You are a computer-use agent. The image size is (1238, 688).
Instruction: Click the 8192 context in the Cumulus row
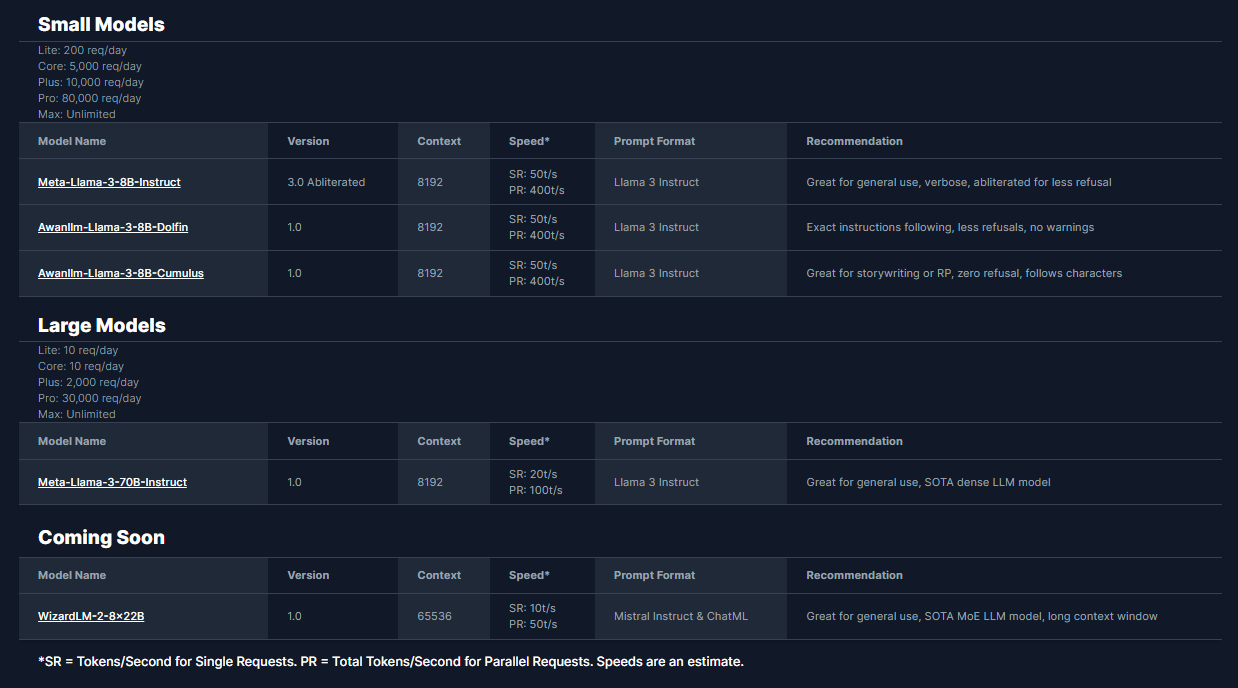(x=430, y=273)
